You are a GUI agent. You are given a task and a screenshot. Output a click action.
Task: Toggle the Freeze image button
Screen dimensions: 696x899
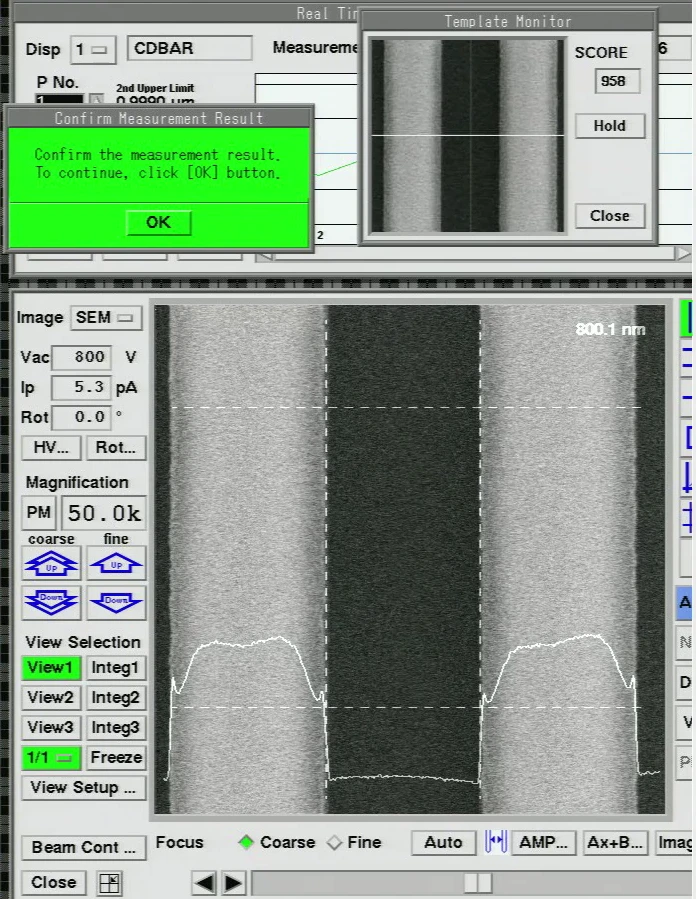point(116,757)
